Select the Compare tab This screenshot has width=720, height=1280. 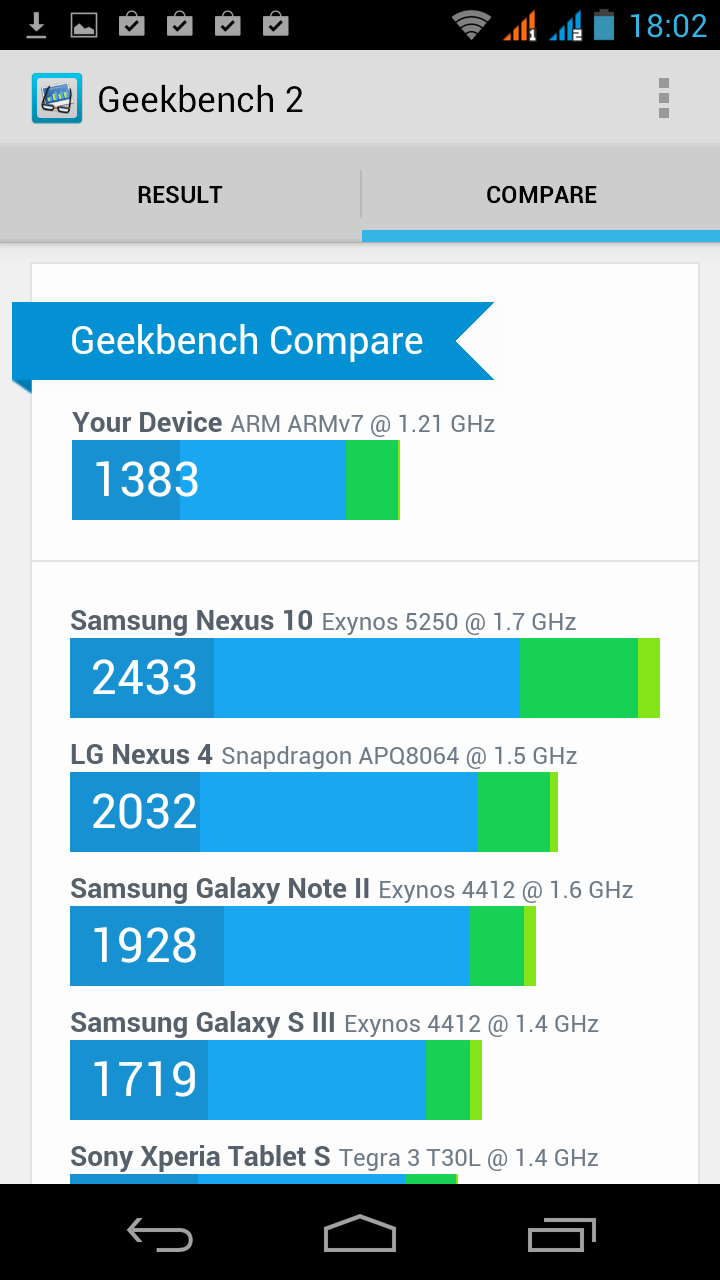pos(541,195)
